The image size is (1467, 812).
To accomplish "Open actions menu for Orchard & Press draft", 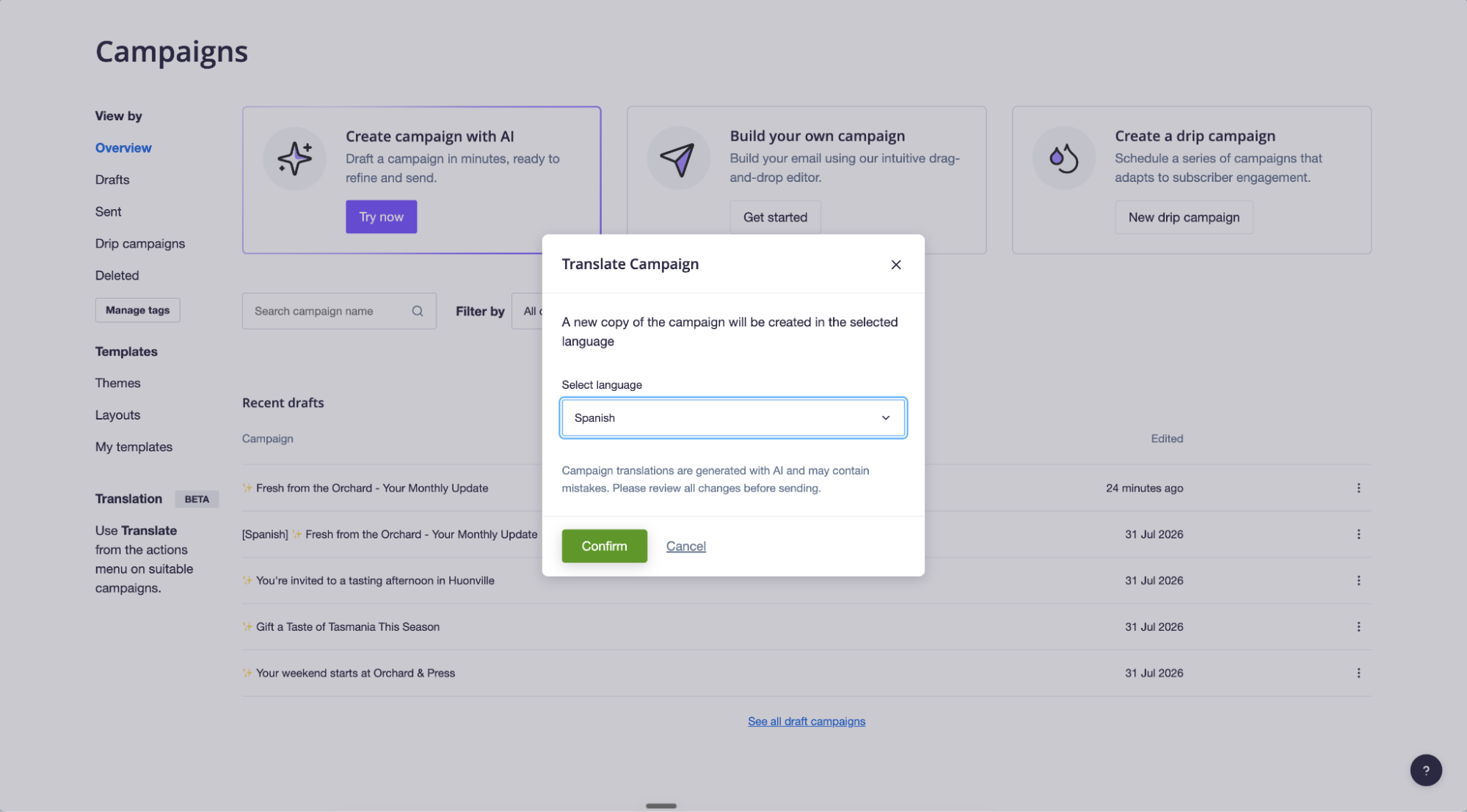I will click(1358, 673).
